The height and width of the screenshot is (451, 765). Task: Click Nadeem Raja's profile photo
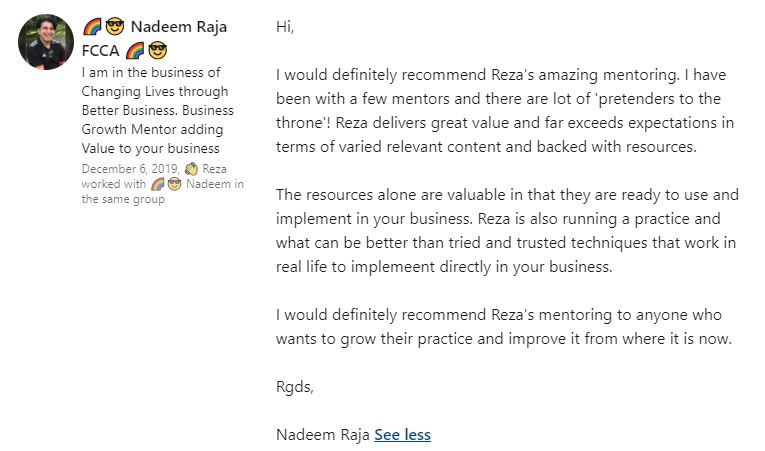46,41
